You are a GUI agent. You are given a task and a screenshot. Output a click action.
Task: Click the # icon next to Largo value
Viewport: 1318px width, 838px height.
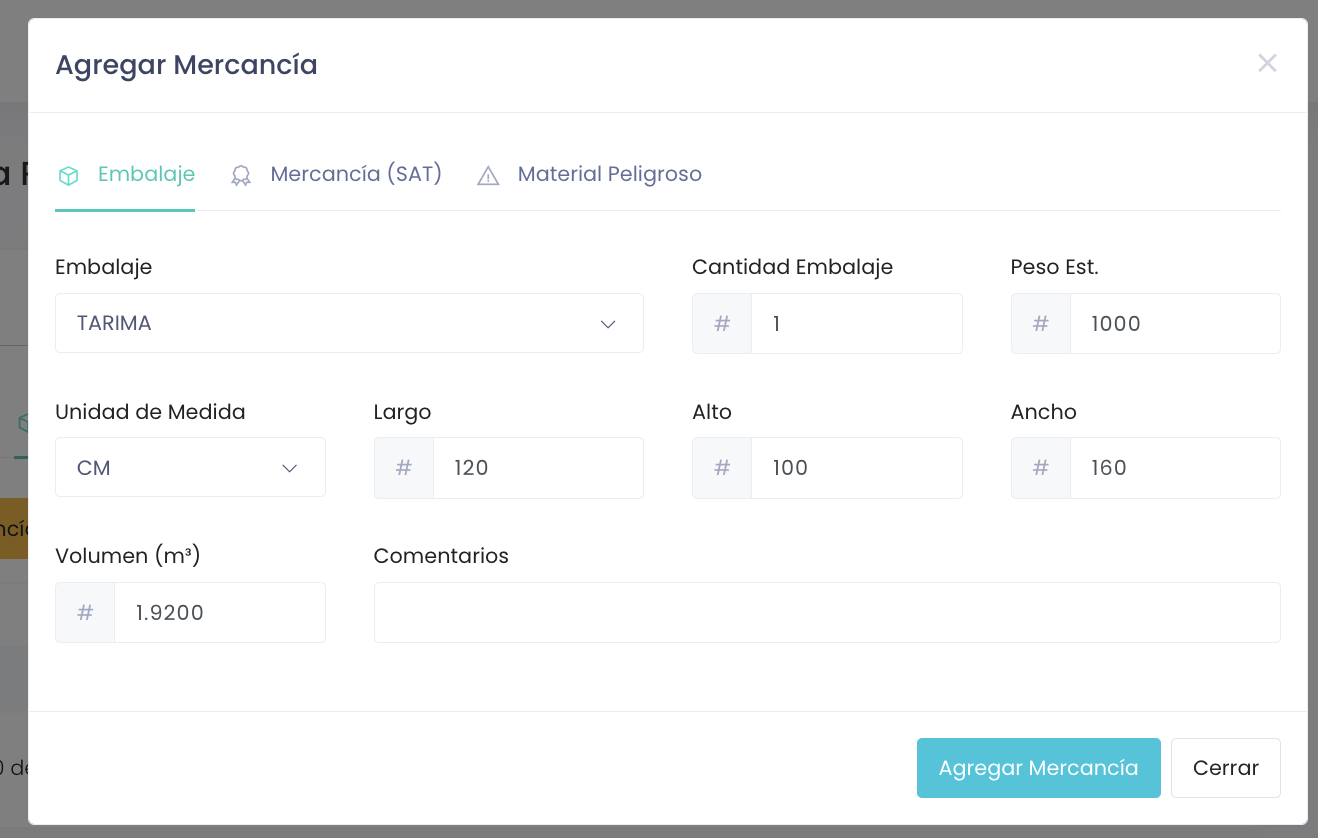(403, 467)
